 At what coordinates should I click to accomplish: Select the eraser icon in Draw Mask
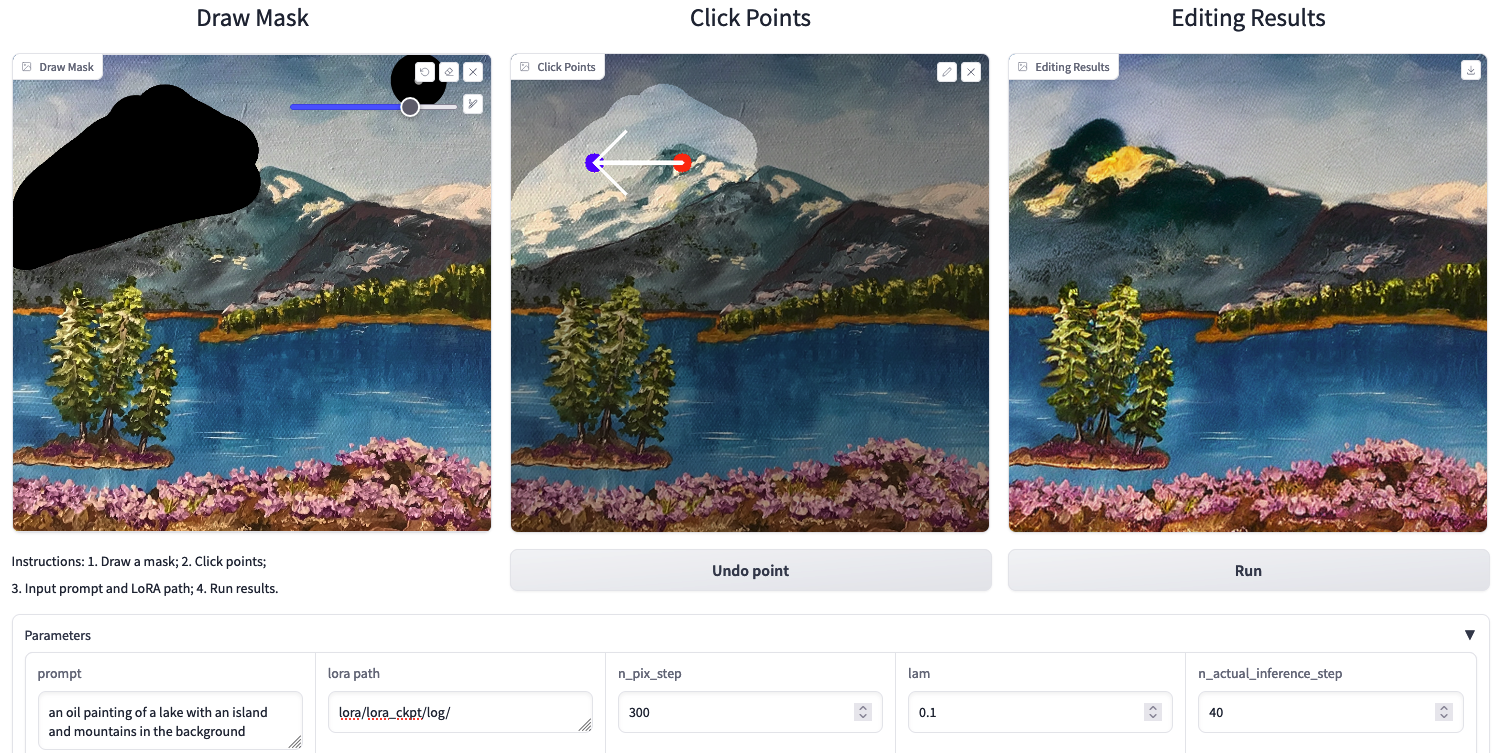[x=449, y=72]
